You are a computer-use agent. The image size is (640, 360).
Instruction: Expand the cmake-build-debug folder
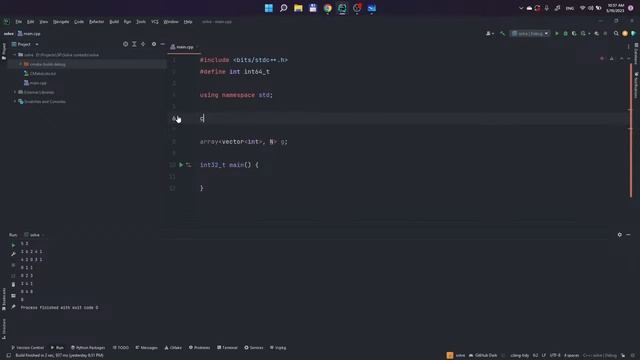coord(20,64)
